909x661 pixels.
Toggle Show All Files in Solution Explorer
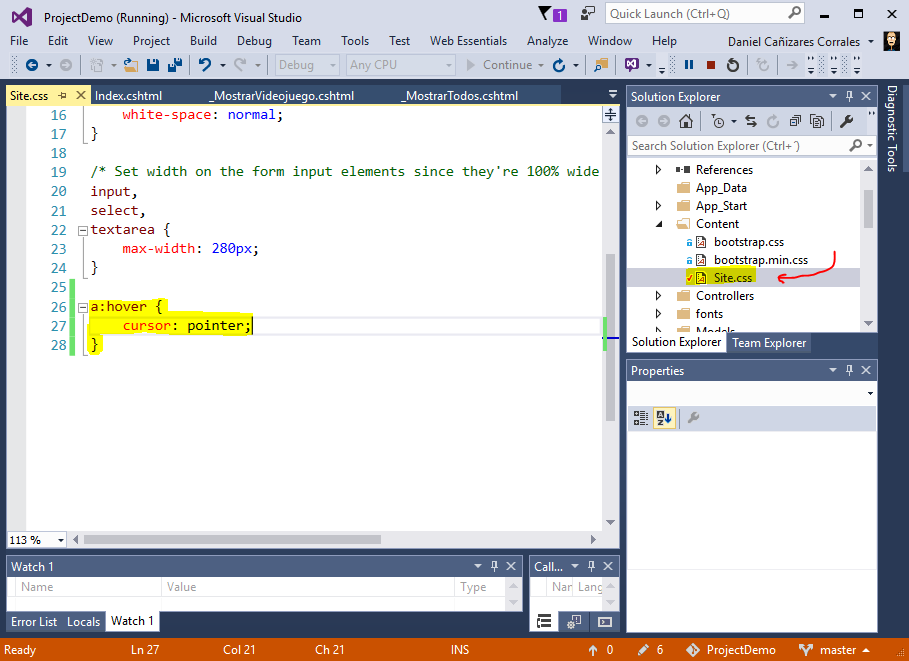(x=817, y=121)
